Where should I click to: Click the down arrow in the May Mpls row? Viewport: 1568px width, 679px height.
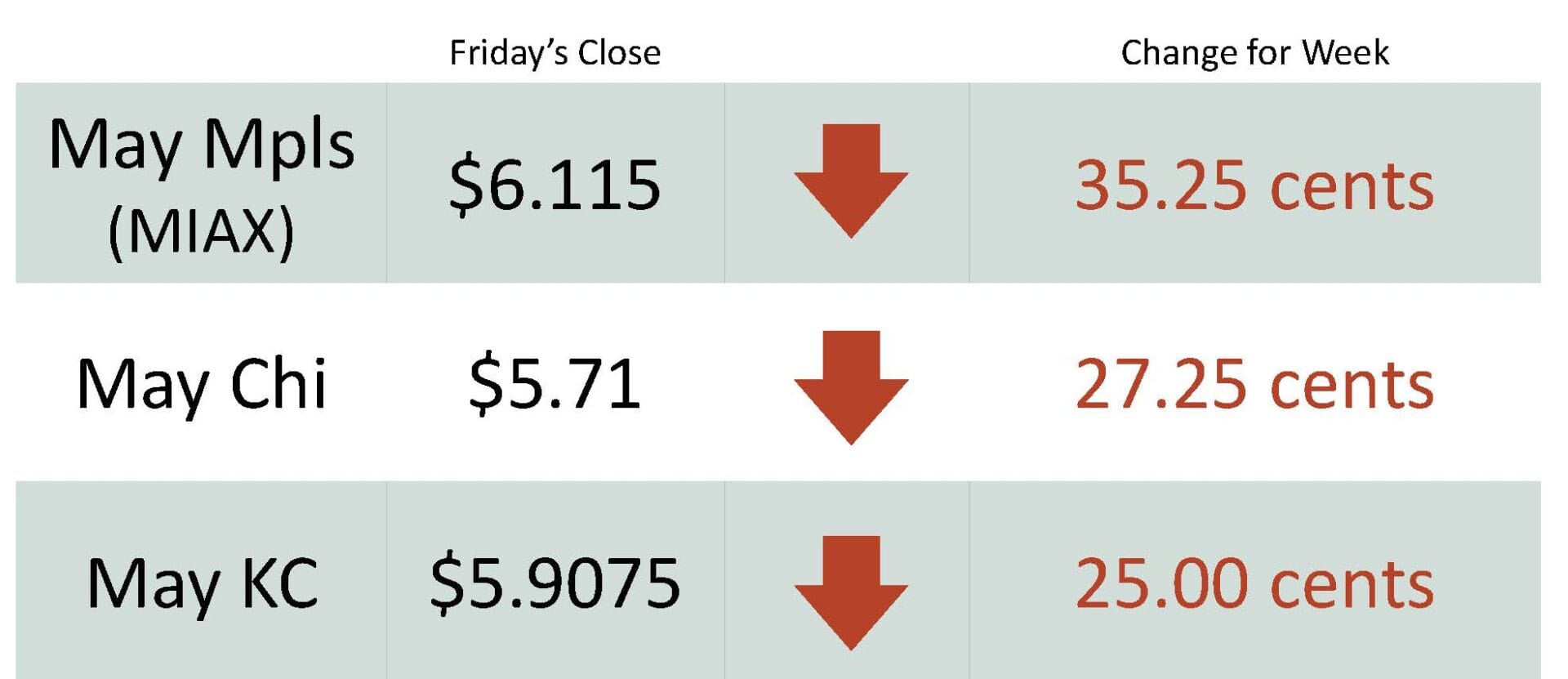point(851,181)
